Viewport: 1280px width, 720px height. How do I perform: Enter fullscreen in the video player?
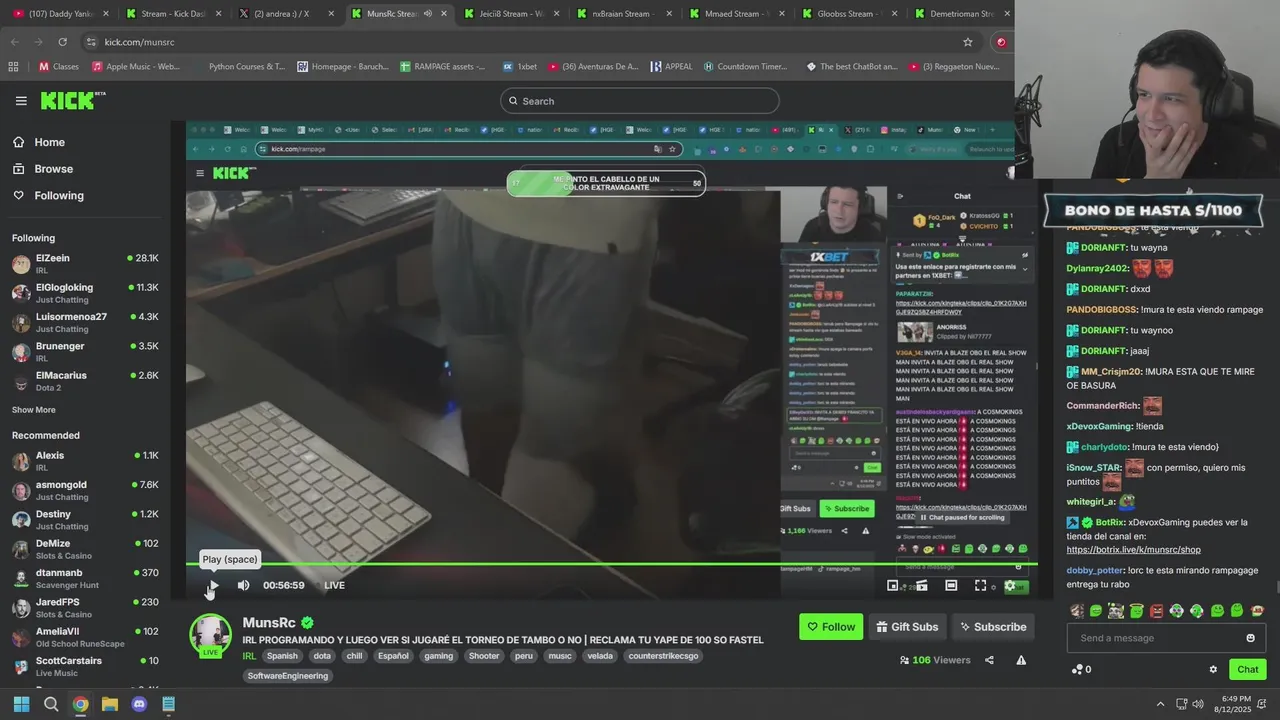point(980,585)
